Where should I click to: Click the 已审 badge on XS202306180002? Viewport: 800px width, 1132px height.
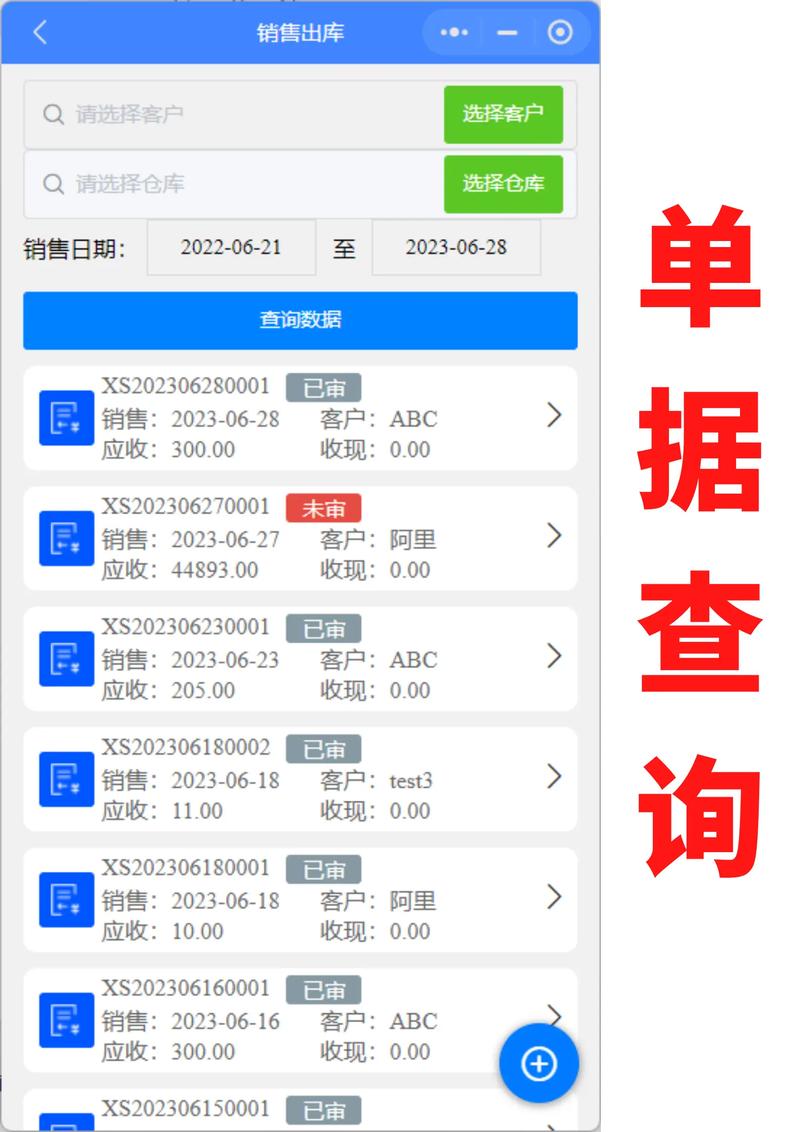[x=323, y=749]
